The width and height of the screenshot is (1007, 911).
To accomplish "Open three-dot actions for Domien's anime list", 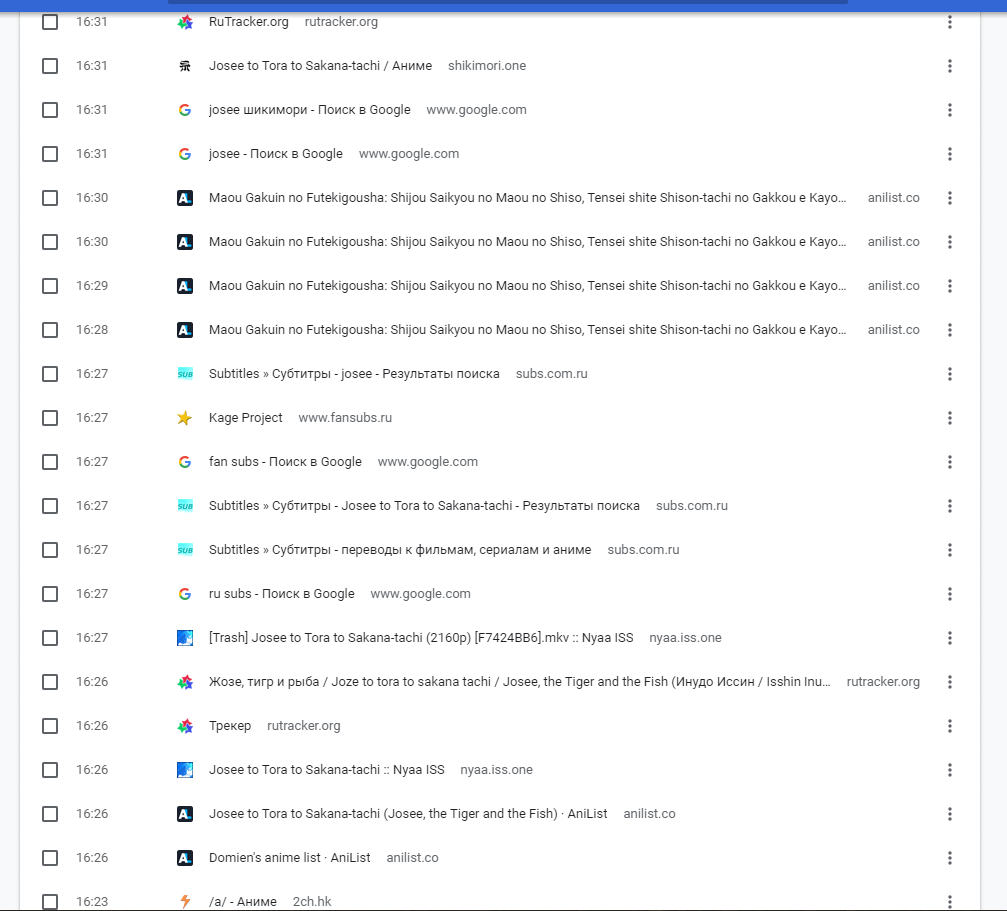I will pyautogui.click(x=949, y=858).
